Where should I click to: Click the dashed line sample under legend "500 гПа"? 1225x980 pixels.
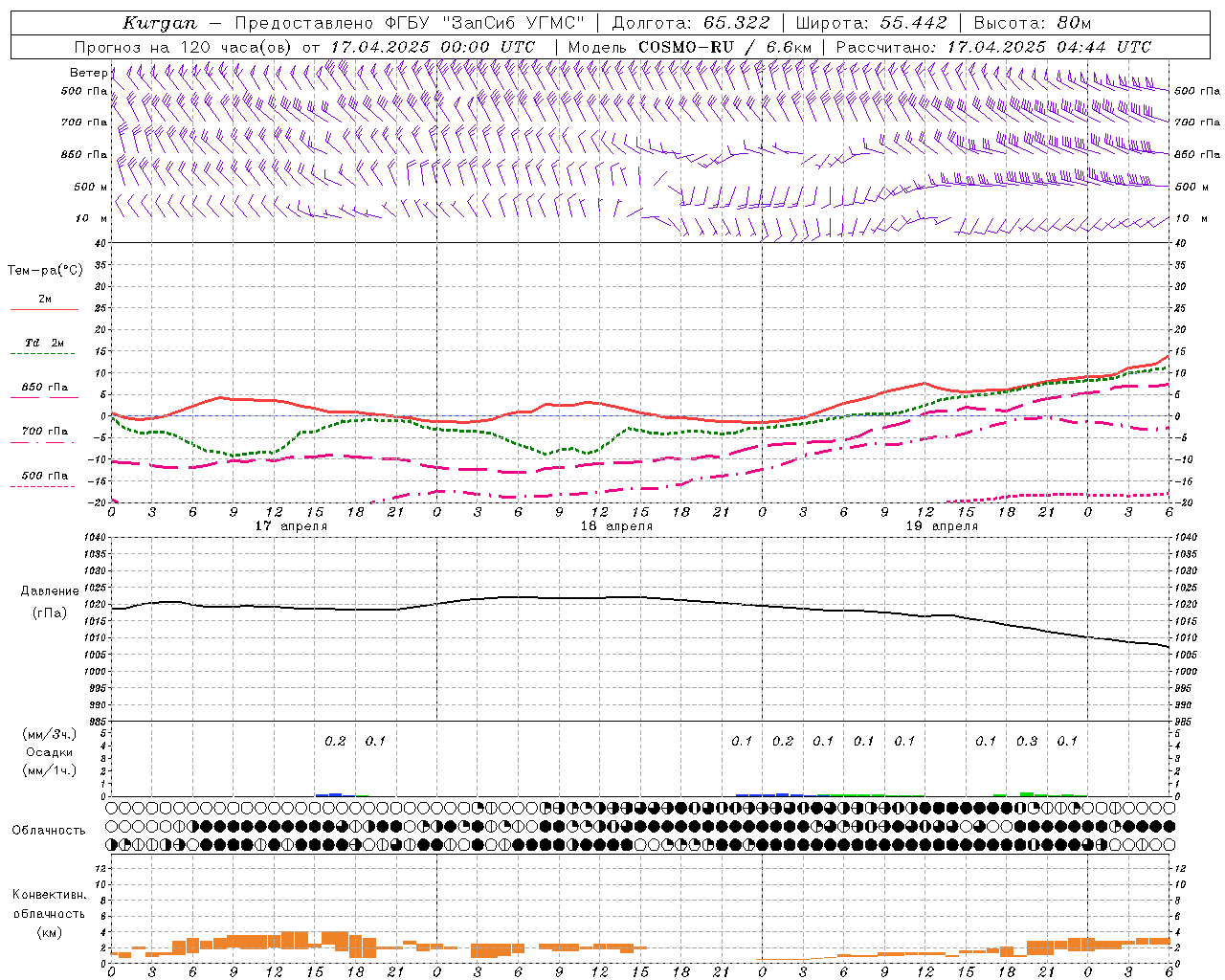click(43, 487)
